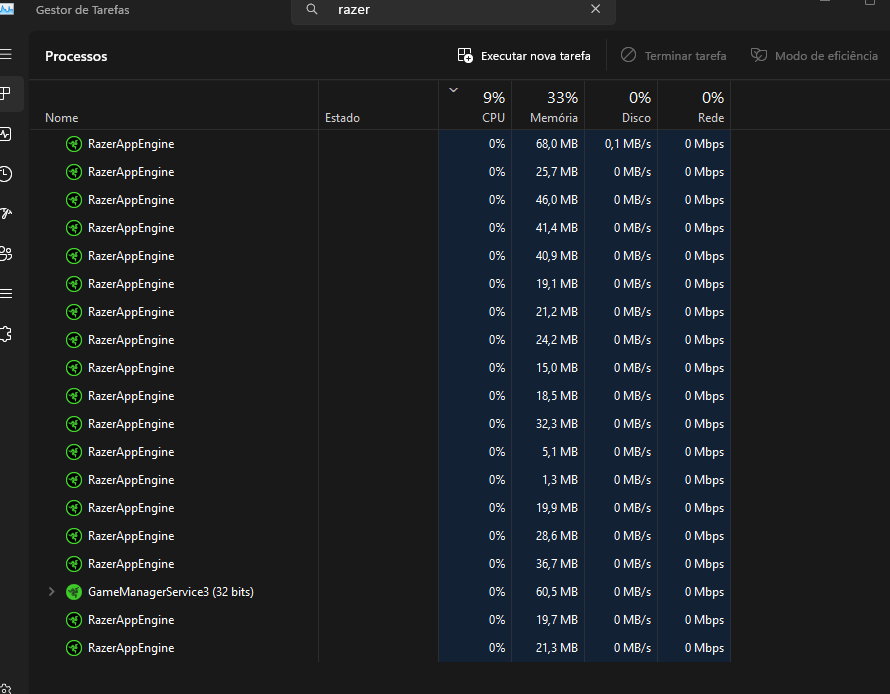Image resolution: width=890 pixels, height=694 pixels.
Task: Click the search field containing razer
Action: click(453, 10)
